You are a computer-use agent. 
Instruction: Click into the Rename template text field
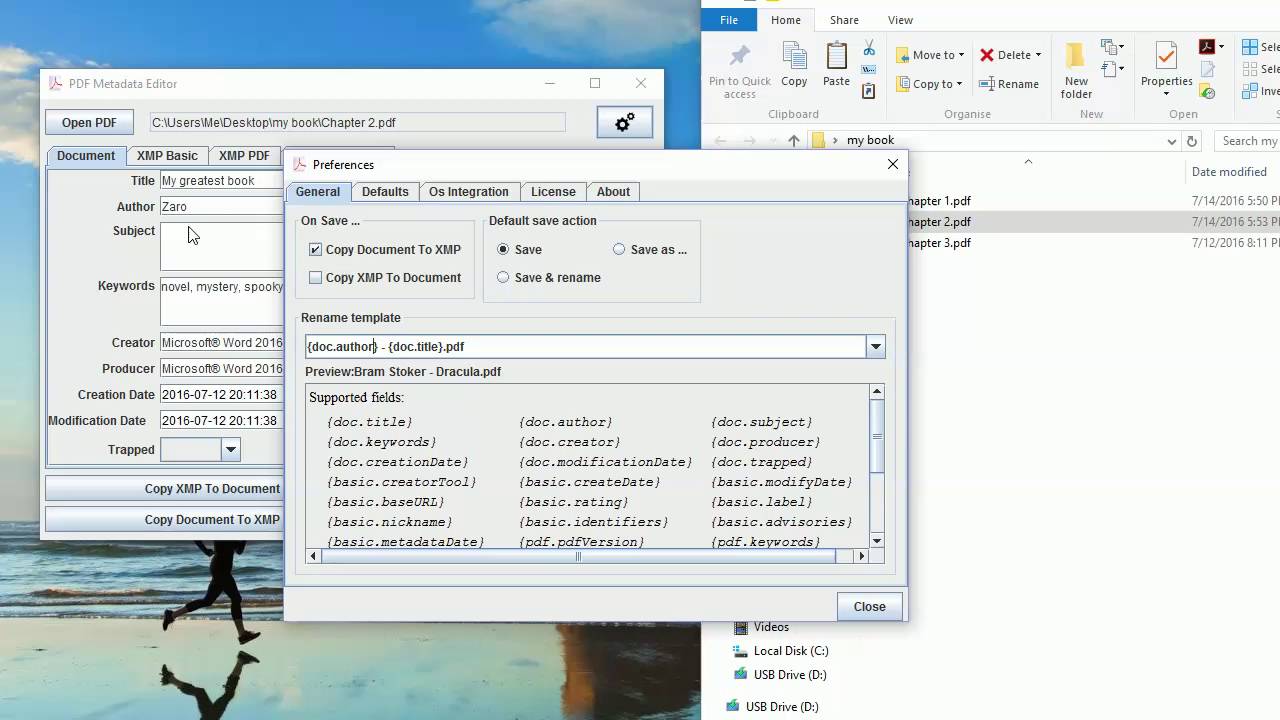[x=585, y=347]
